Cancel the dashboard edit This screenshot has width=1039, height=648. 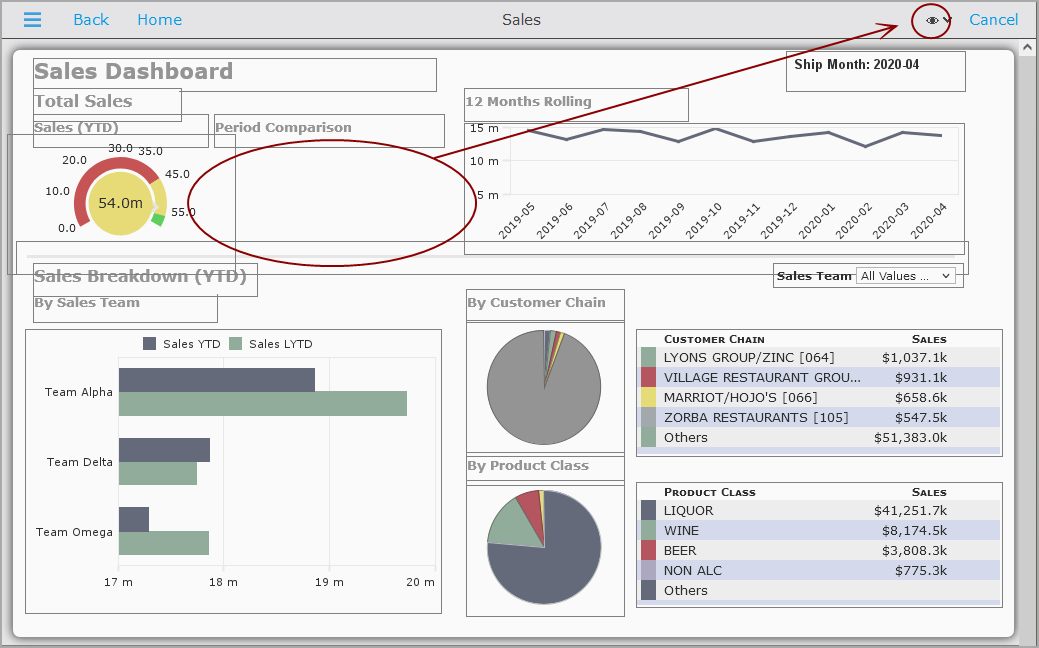tap(993, 20)
